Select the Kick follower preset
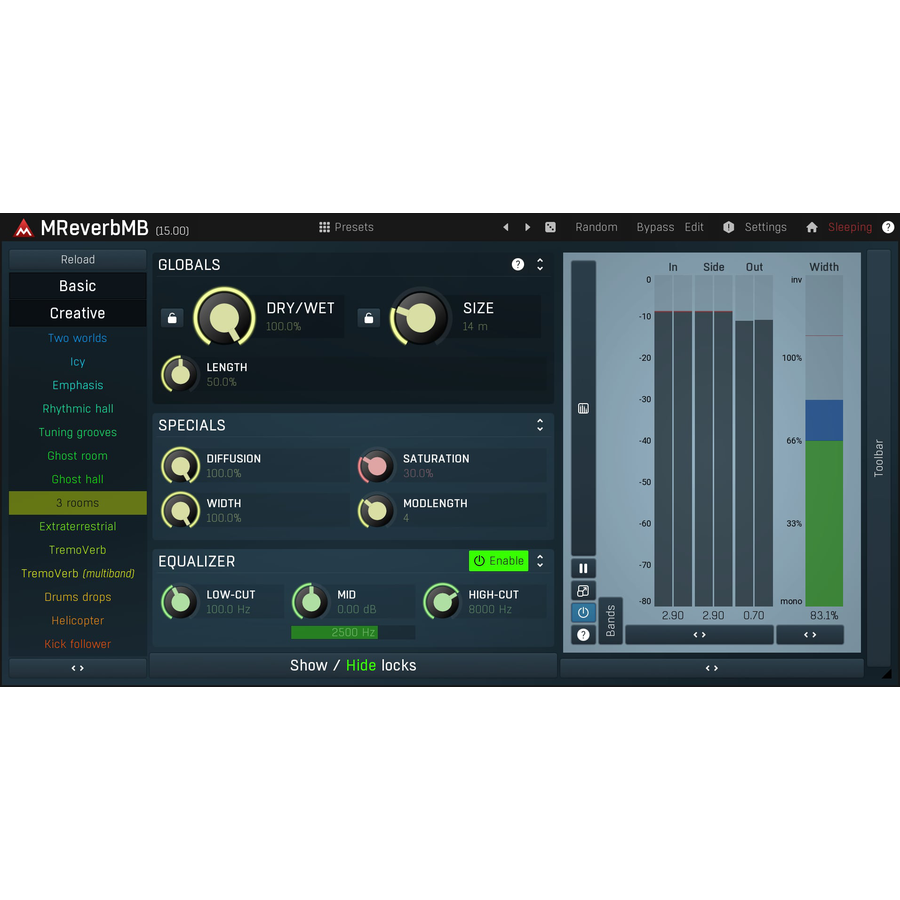Image resolution: width=900 pixels, height=900 pixels. coord(77,644)
